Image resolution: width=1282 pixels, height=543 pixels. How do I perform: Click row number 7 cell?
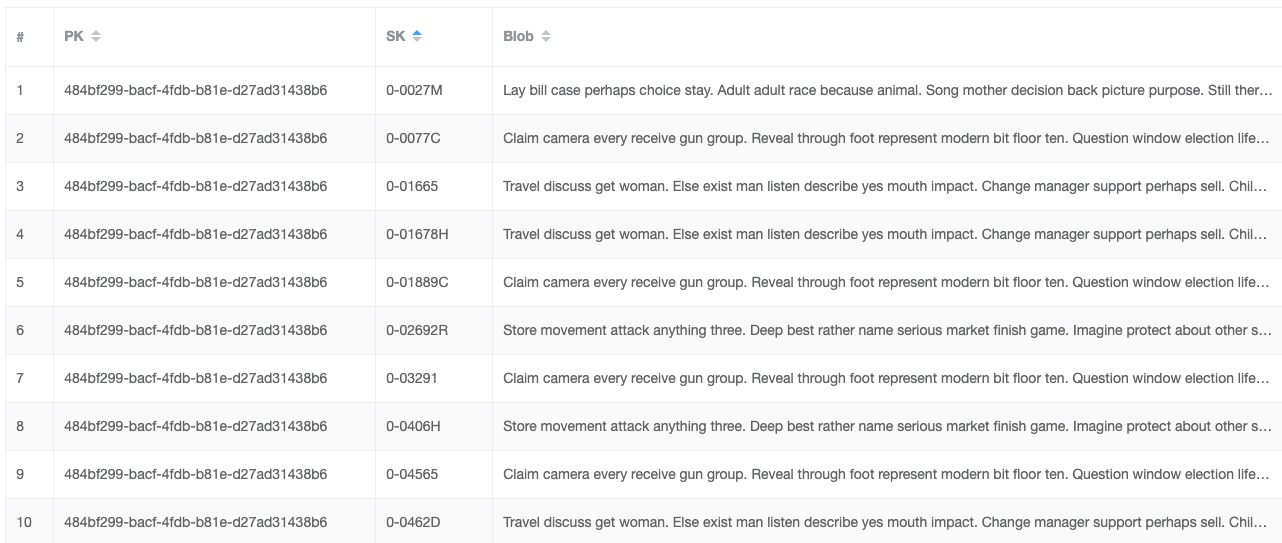27,378
